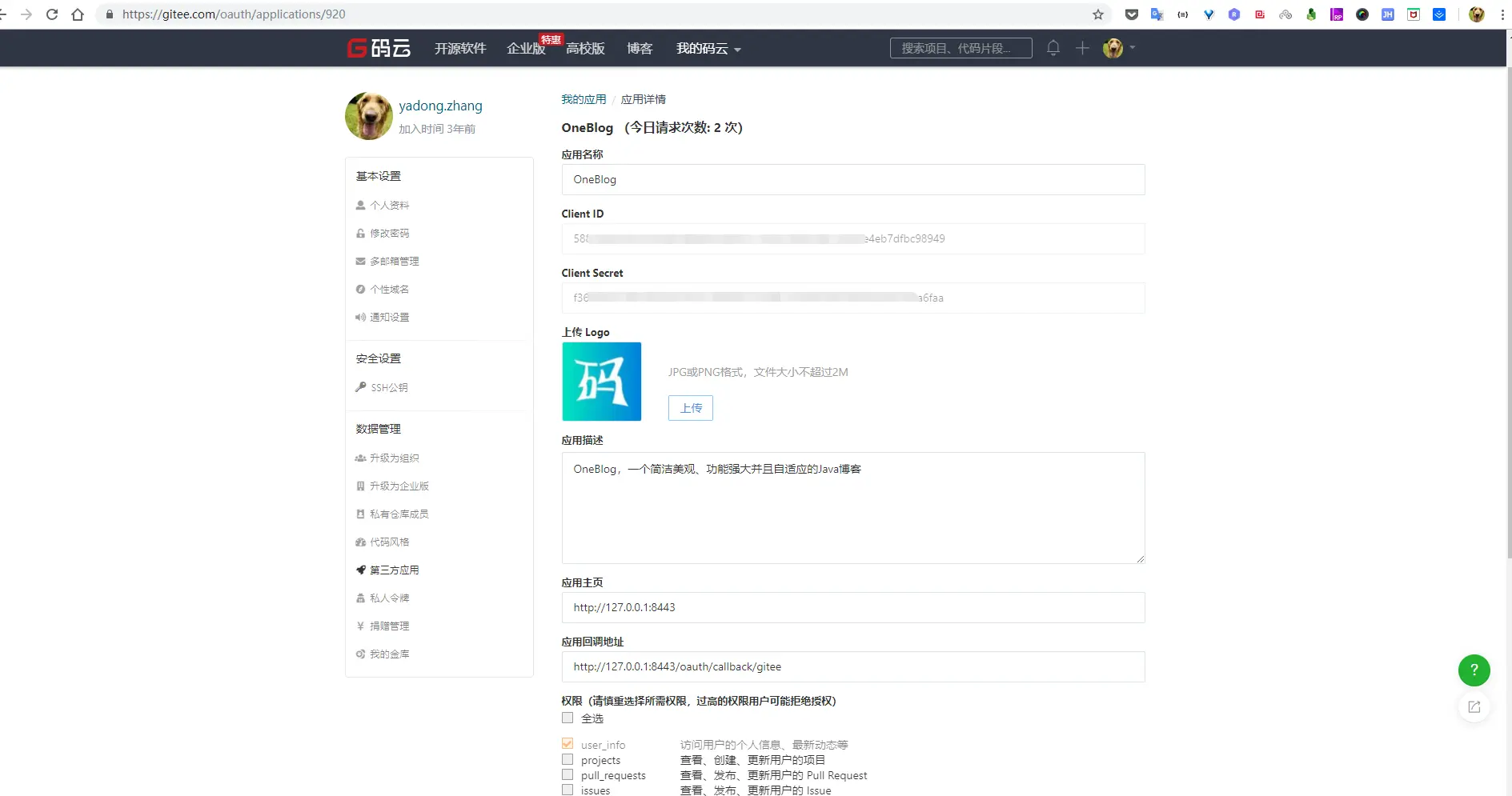
Task: Open Gitee notifications via the bell icon
Action: click(1053, 48)
